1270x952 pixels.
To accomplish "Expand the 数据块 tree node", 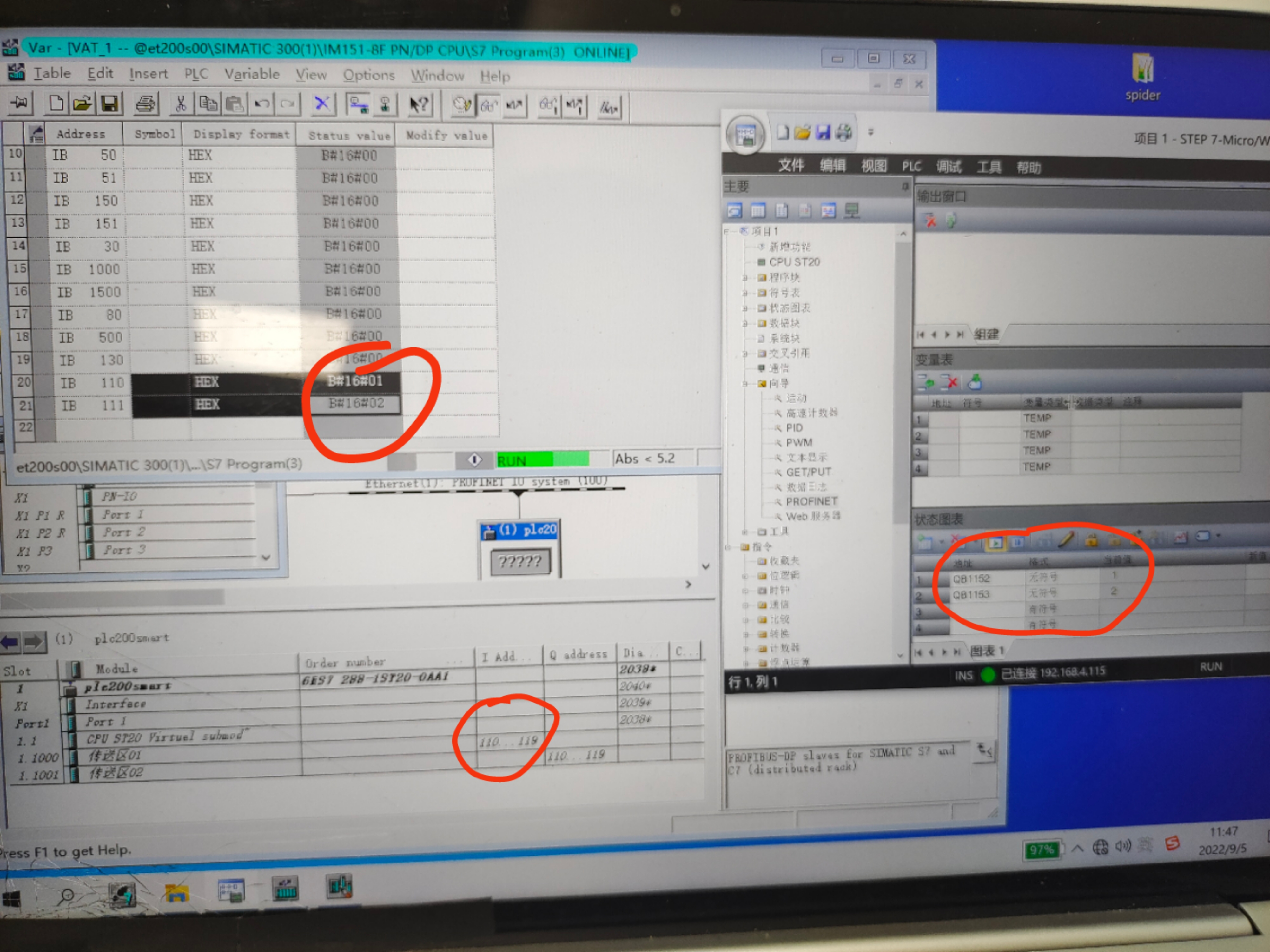I will point(745,323).
